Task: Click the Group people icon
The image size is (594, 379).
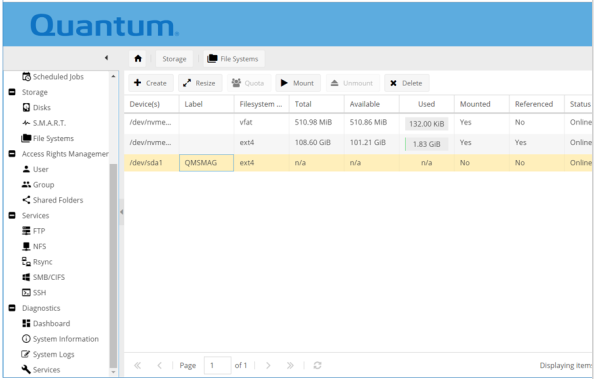Action: coord(26,185)
